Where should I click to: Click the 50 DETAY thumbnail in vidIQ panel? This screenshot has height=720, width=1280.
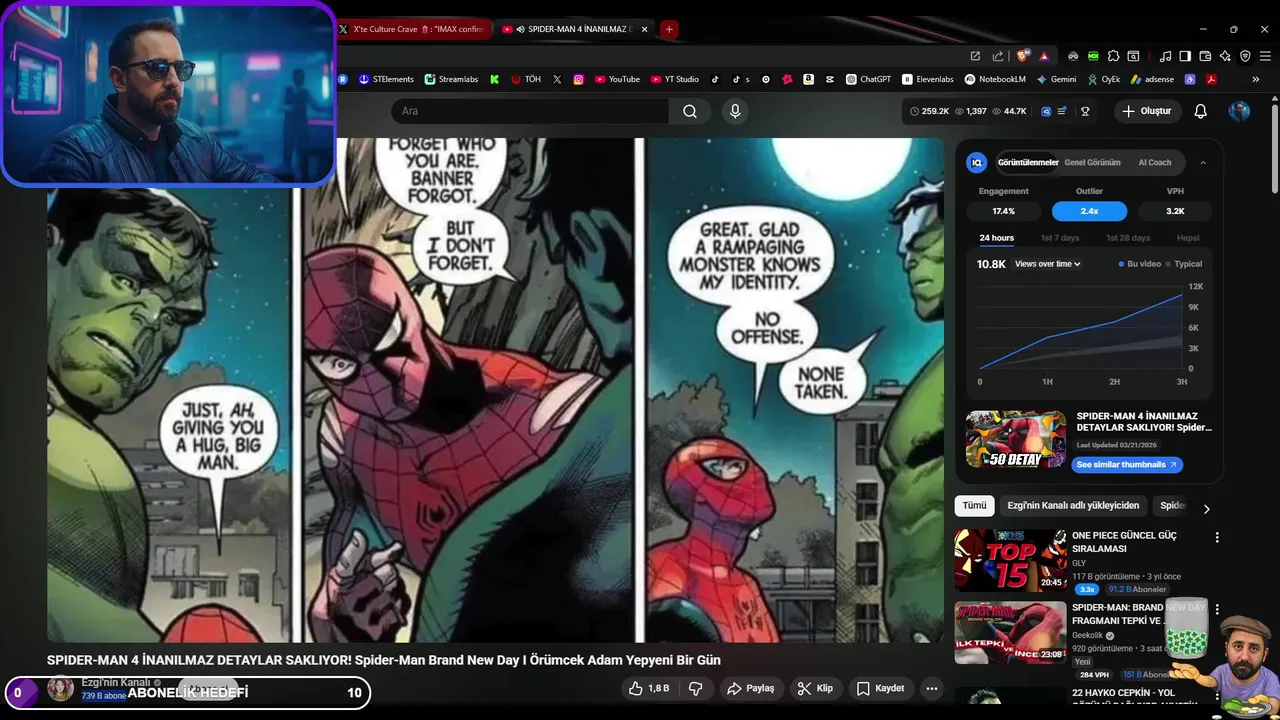point(1016,439)
